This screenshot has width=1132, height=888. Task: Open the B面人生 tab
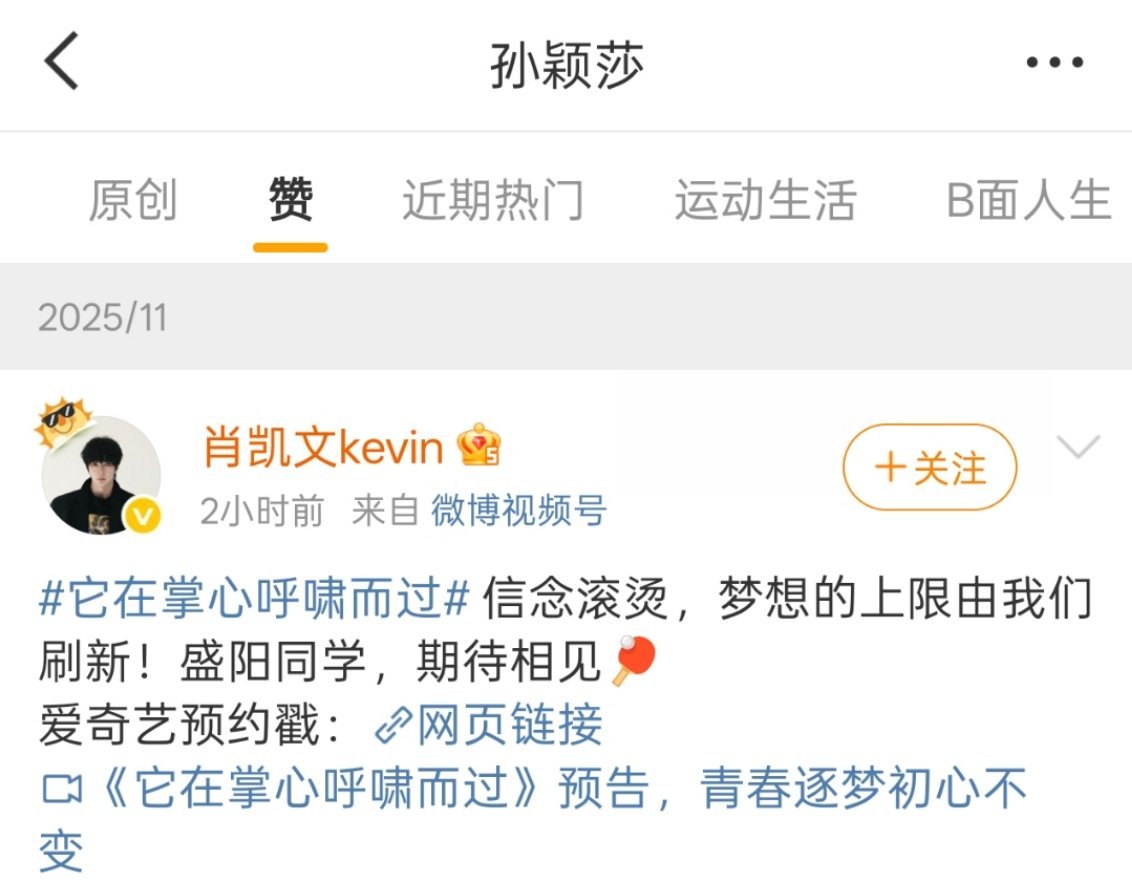click(x=1028, y=200)
